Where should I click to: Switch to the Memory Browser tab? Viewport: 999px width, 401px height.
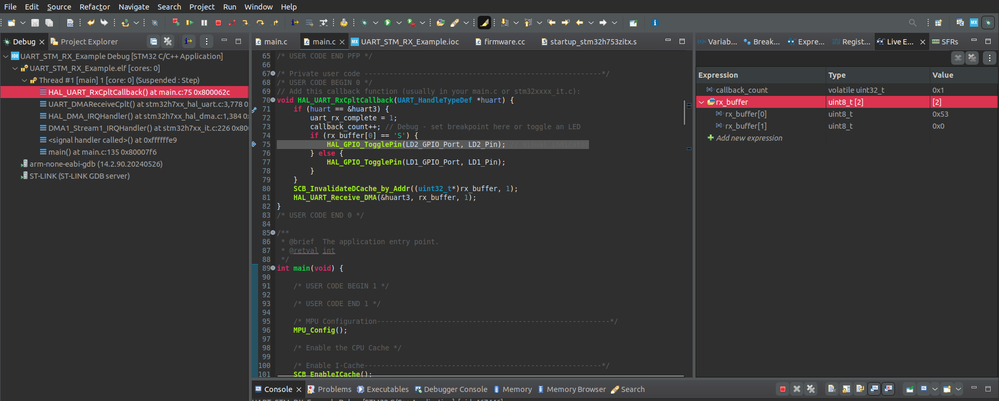571,389
